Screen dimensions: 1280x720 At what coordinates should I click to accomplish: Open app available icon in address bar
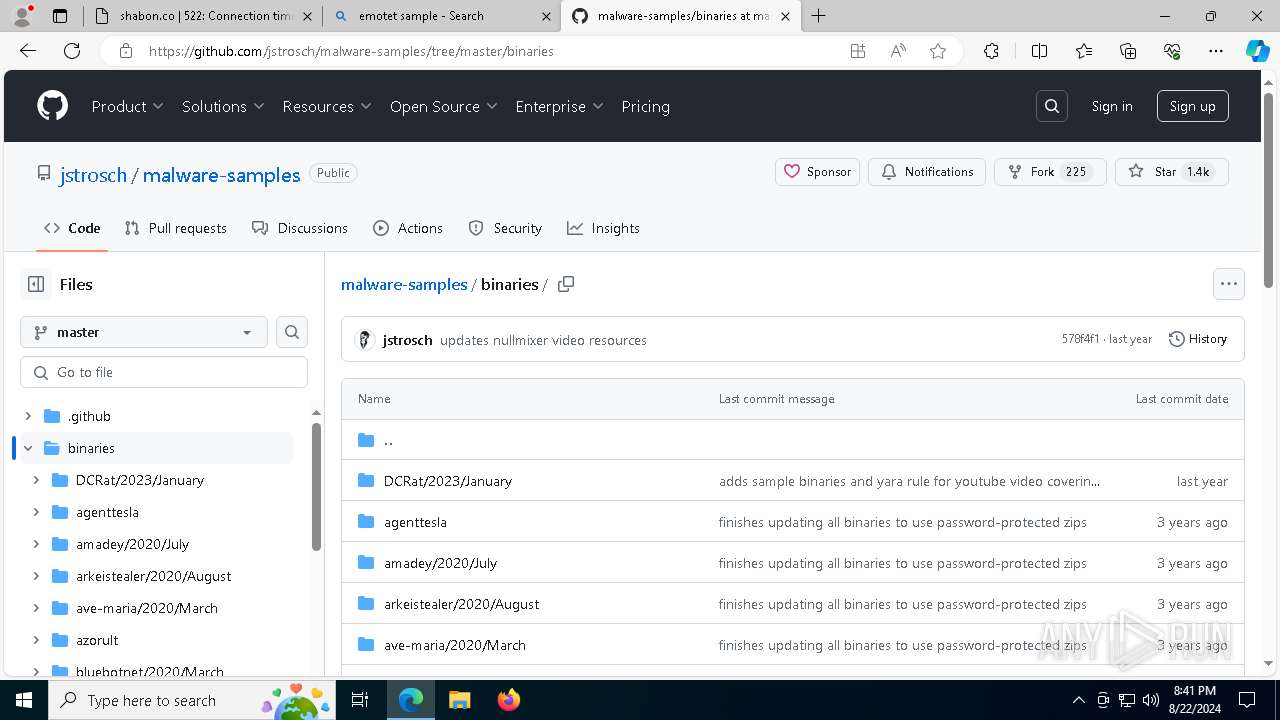tap(858, 51)
